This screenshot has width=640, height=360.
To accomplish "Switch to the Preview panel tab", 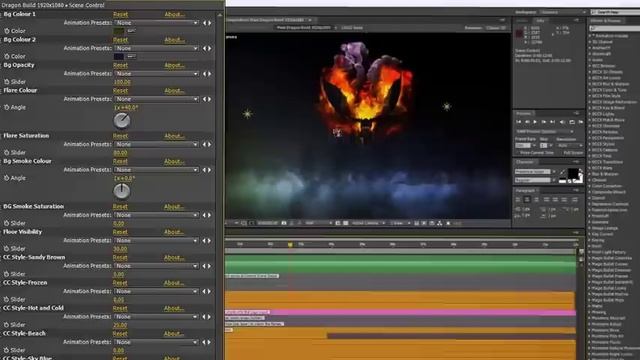I will click(523, 113).
